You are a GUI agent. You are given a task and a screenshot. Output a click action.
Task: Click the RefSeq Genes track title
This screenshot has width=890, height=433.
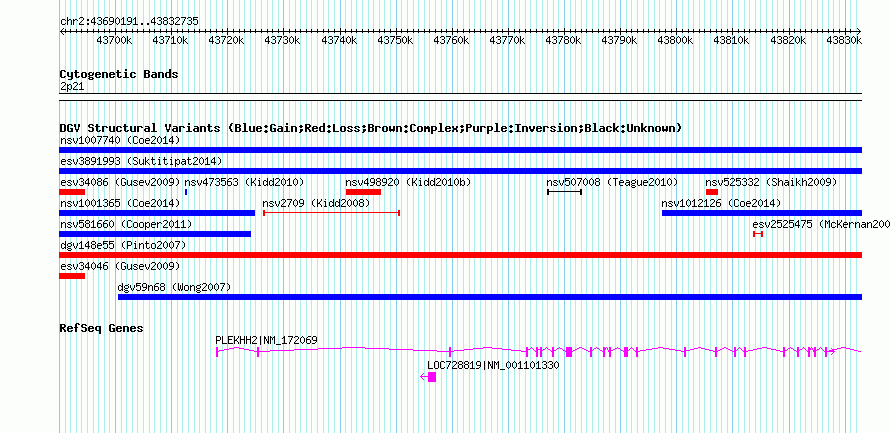coord(102,328)
